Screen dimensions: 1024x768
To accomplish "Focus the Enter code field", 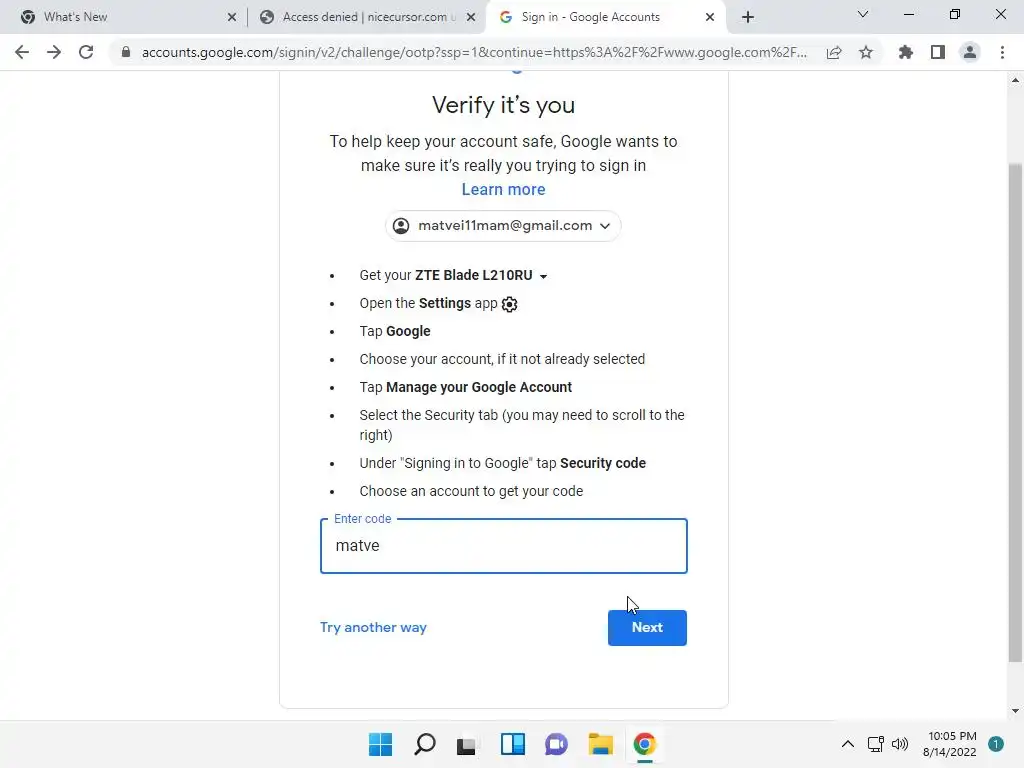I will click(504, 546).
